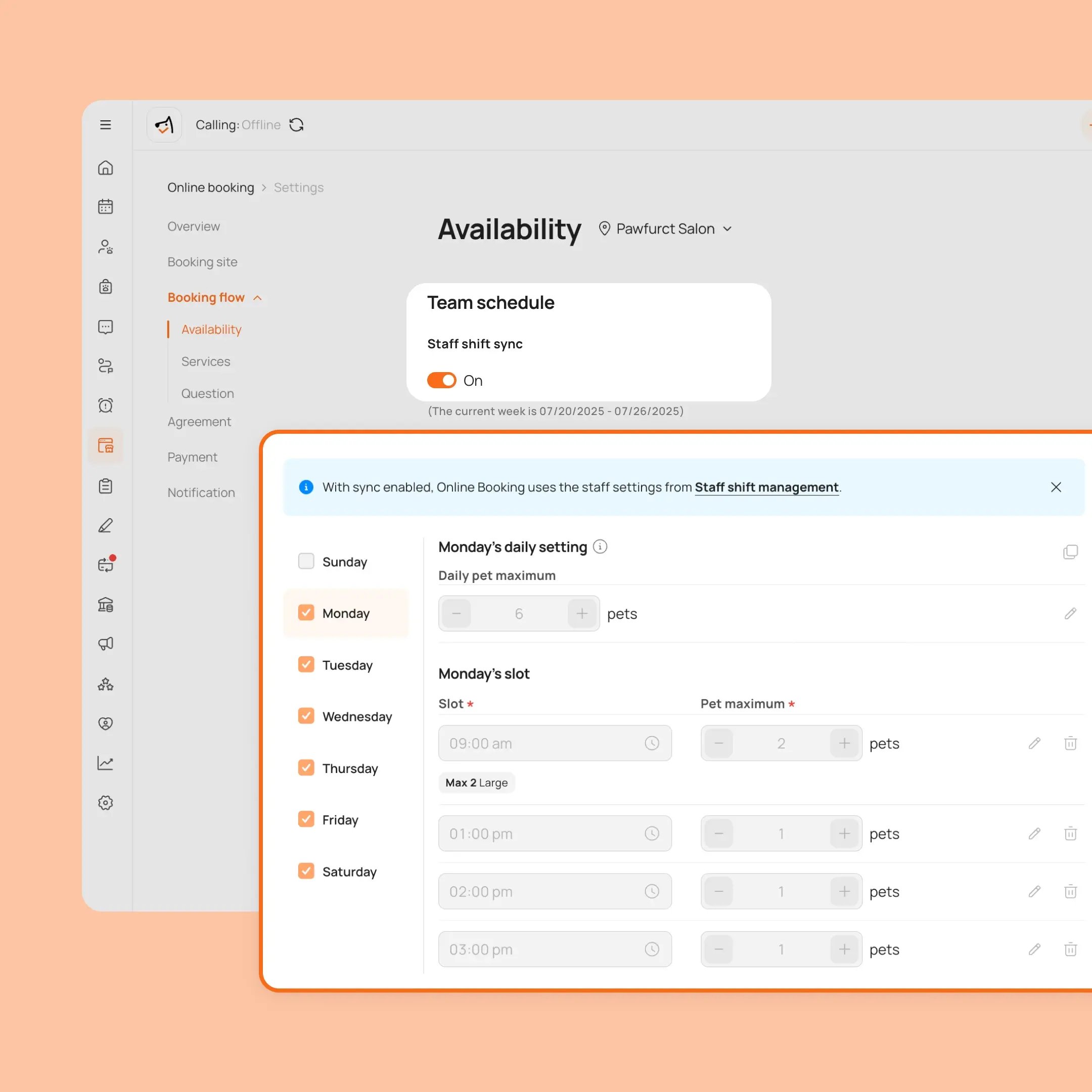
Task: Follow the Staff shift management link
Action: pos(766,487)
